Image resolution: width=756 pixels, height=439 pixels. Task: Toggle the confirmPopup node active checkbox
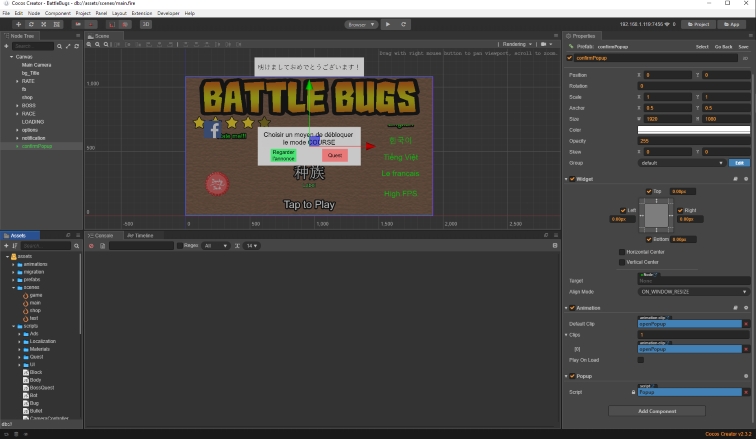click(569, 58)
